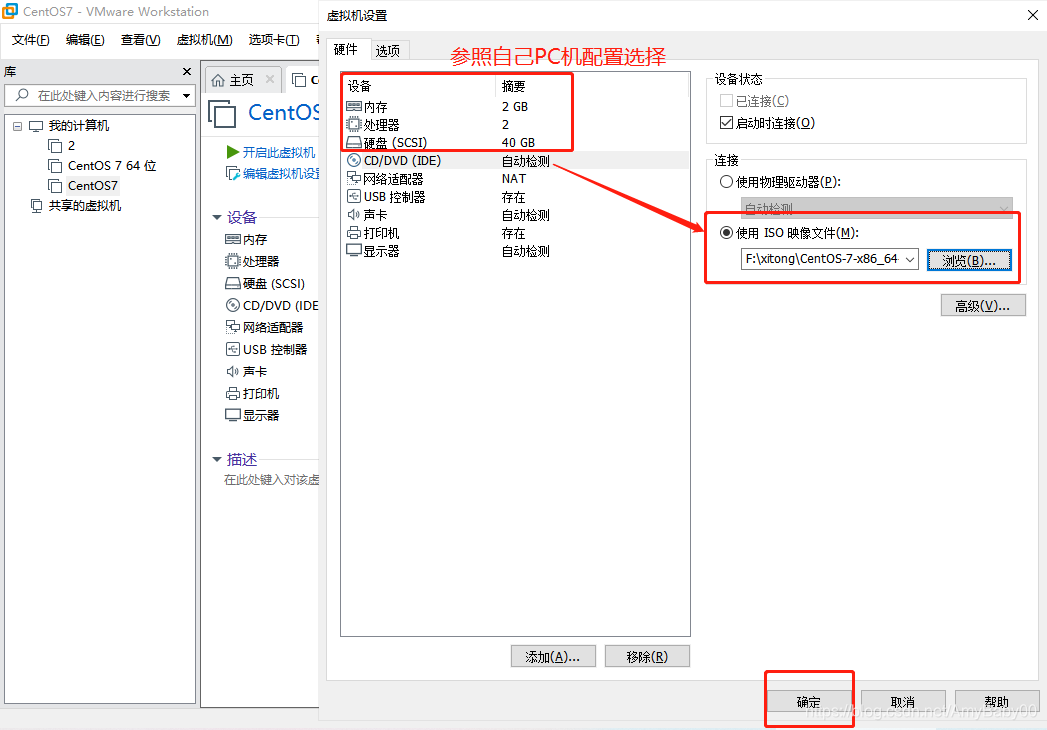Click the CD/DVD (IDE) disc icon in dialog
The image size is (1047, 730).
[354, 161]
